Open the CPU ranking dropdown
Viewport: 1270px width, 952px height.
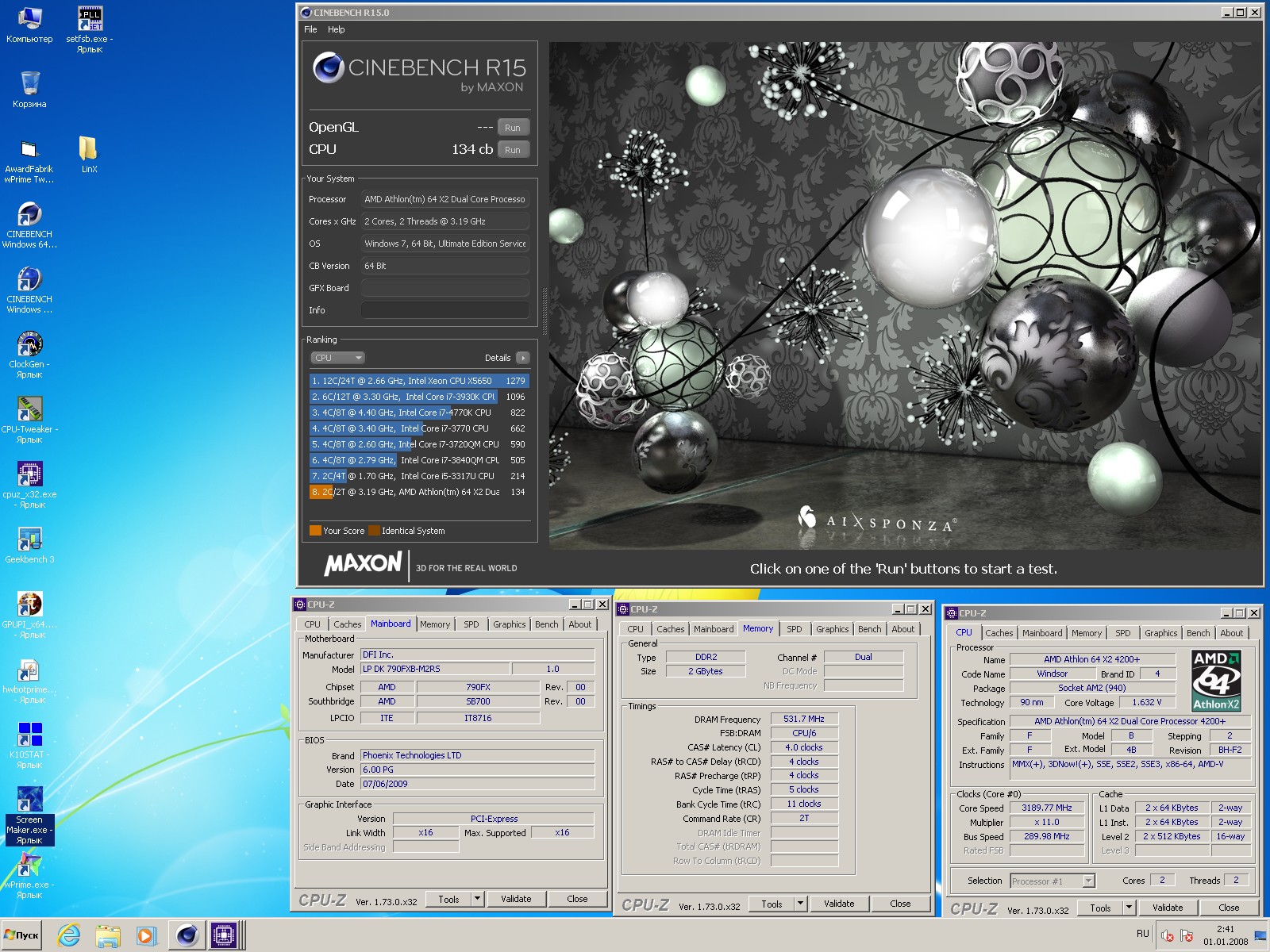coord(337,358)
